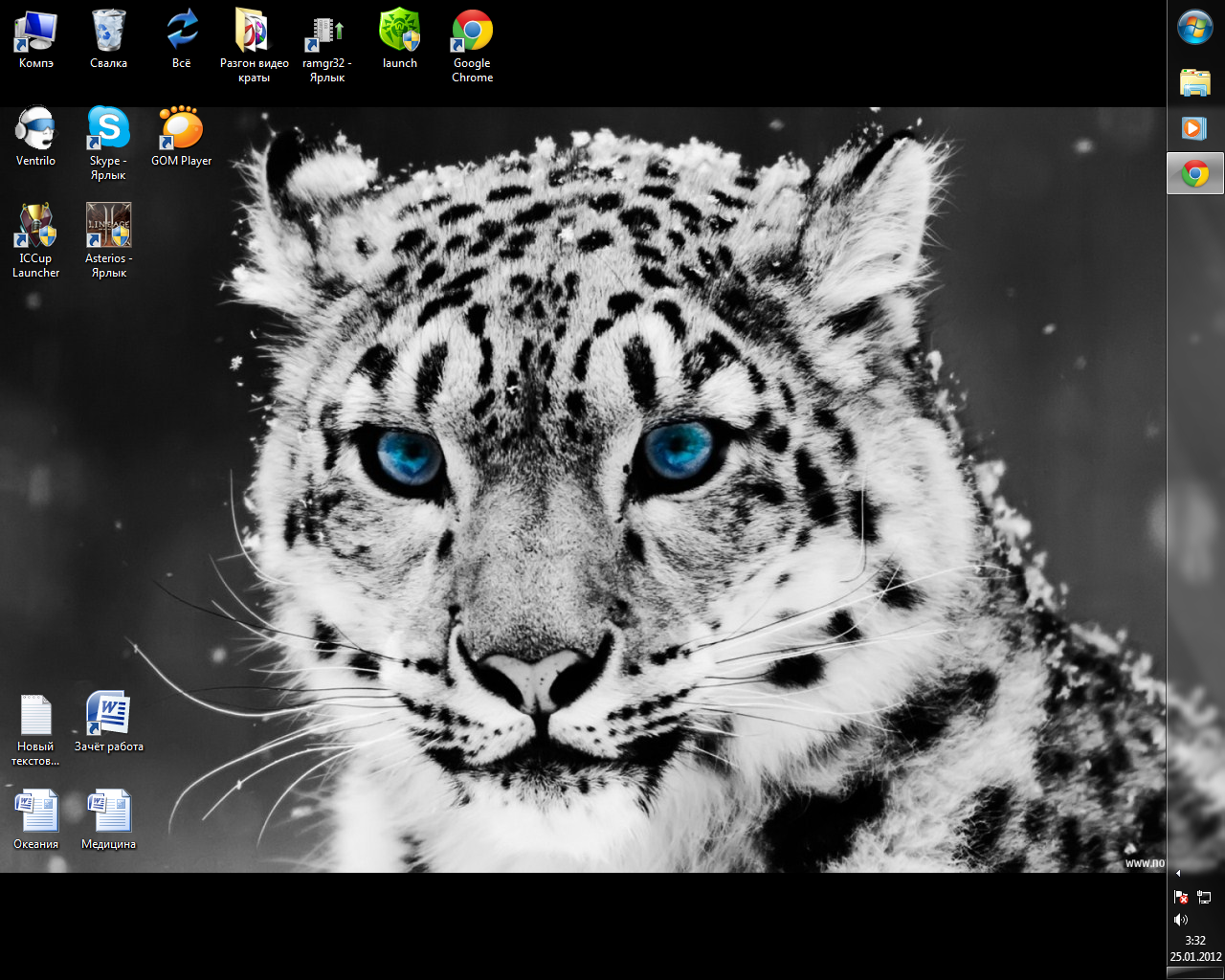The width and height of the screenshot is (1225, 980).
Task: Open the Свалка recycle bin icon
Action: 108,31
